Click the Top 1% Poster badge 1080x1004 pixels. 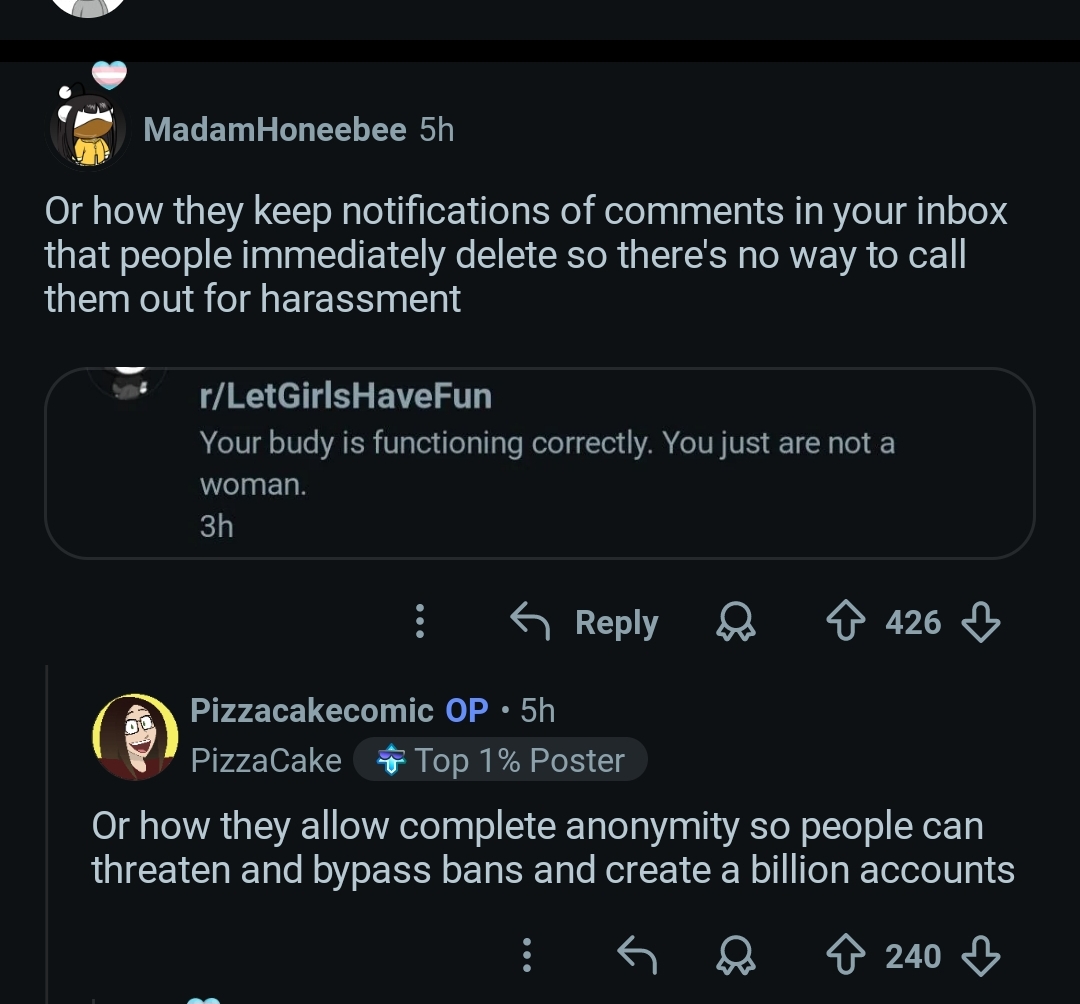click(x=500, y=760)
